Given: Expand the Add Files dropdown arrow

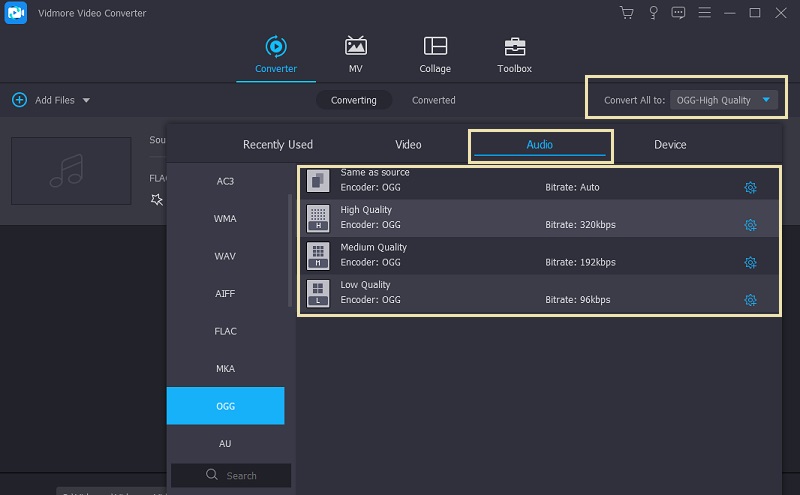Looking at the screenshot, I should 86,100.
